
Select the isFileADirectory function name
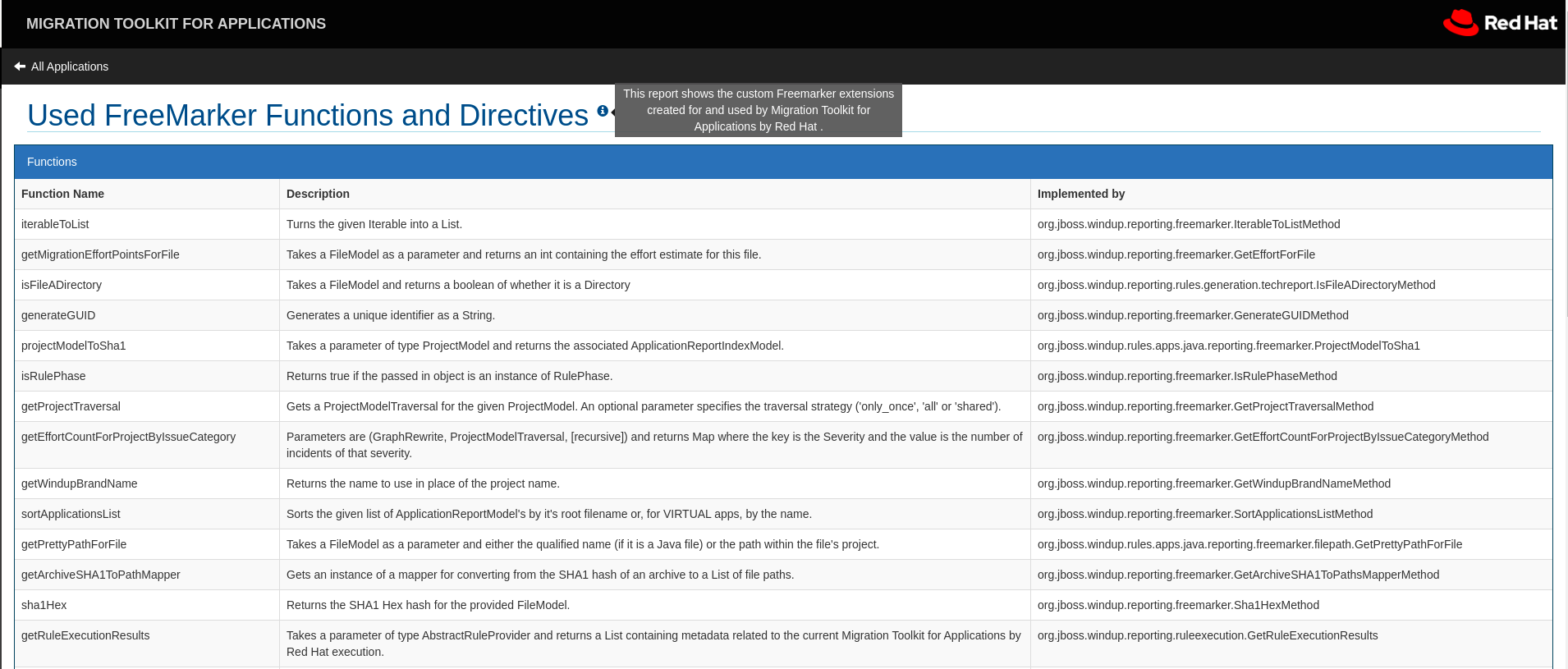point(62,285)
